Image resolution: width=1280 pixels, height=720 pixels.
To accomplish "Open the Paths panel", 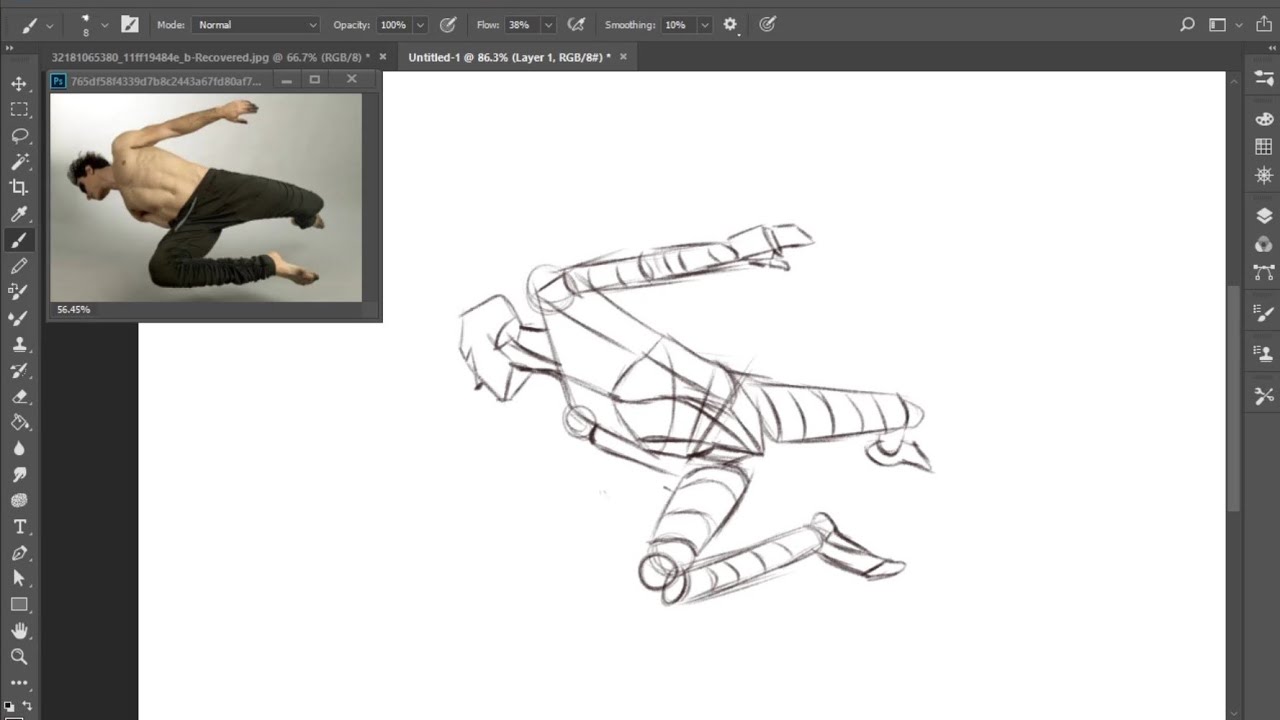I will pos(1264,272).
